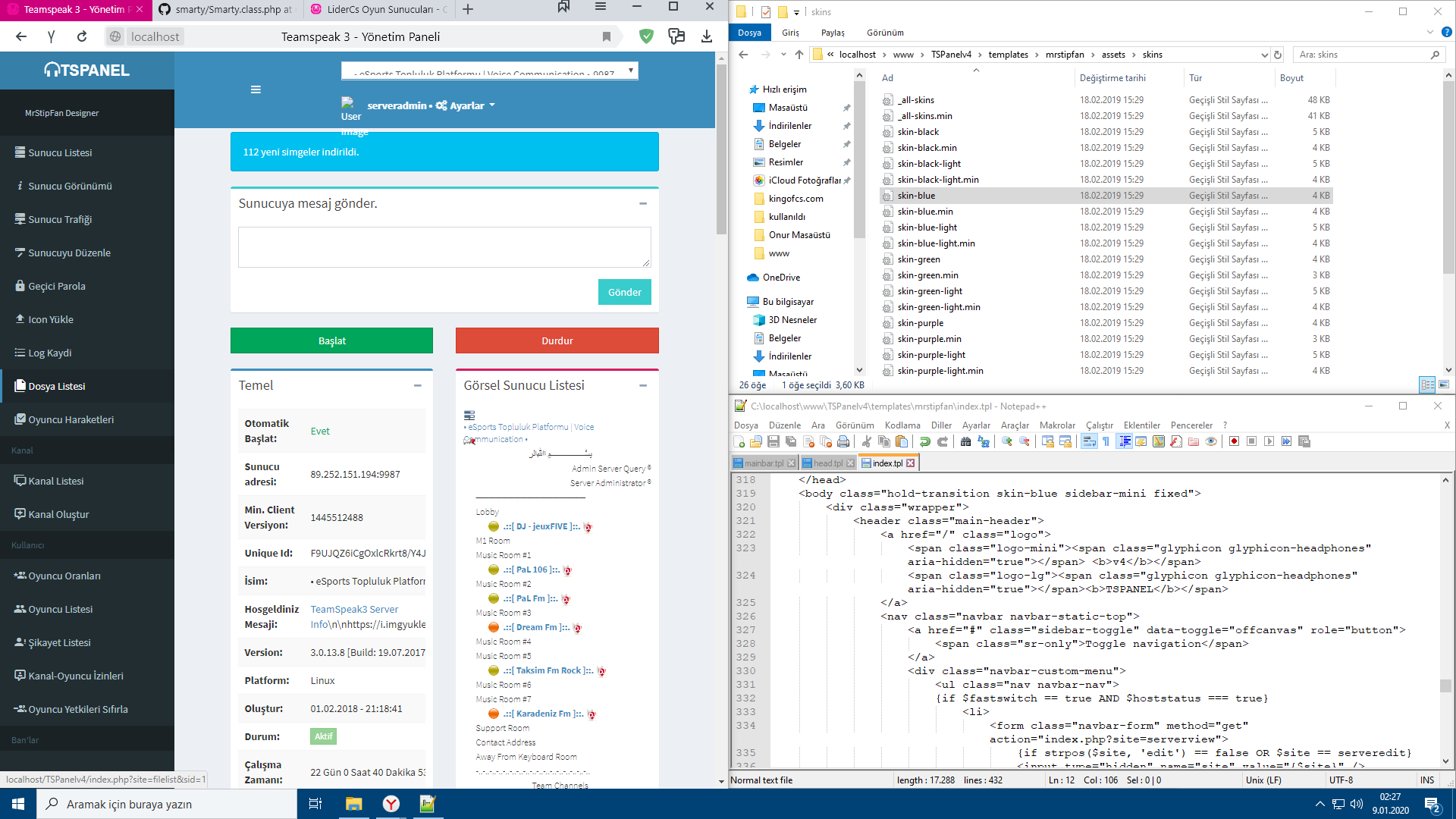Click the New file icon in Notepad++
This screenshot has height=819, width=1456.
click(x=739, y=441)
